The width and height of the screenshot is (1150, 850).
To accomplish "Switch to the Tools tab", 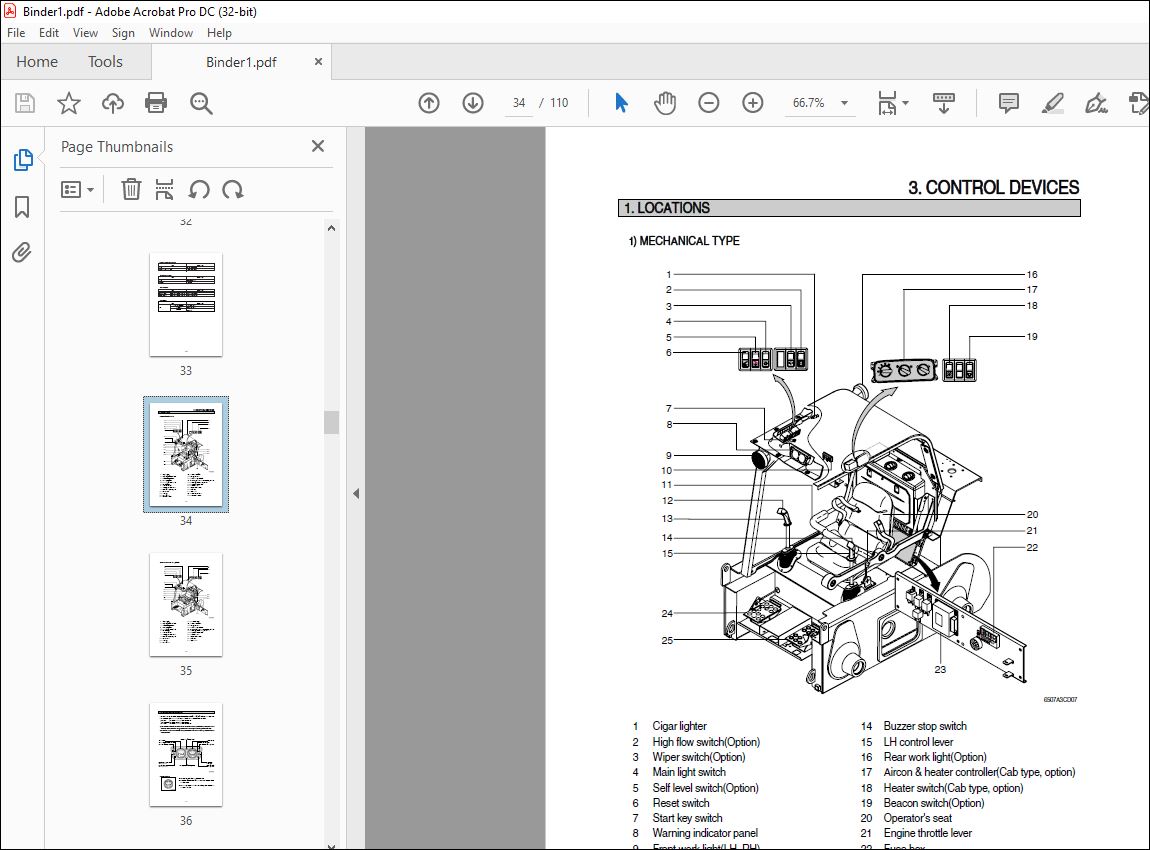I will (105, 62).
